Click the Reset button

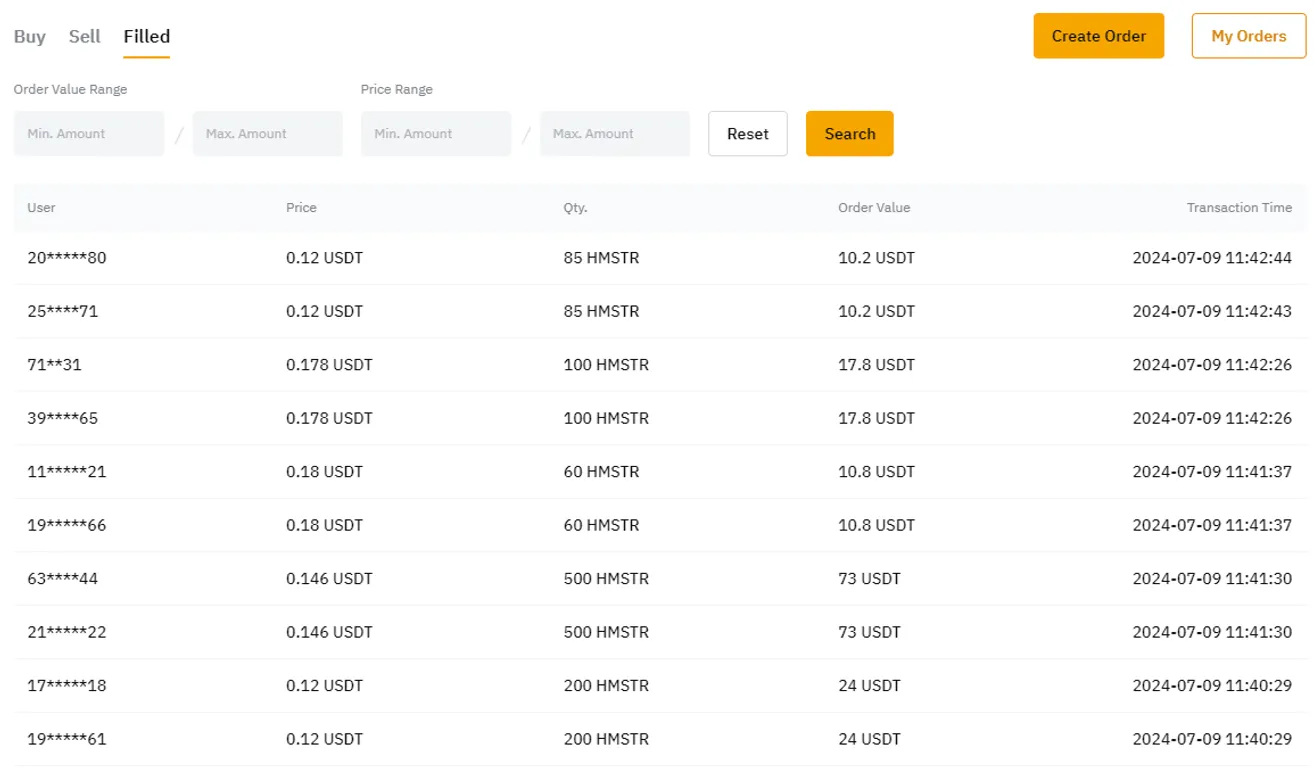(x=748, y=134)
